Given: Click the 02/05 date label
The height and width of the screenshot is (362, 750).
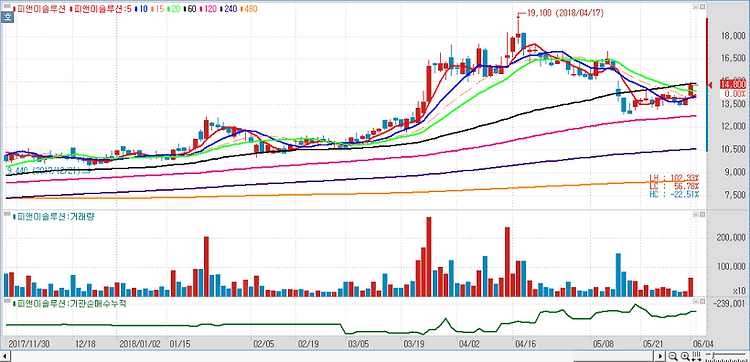Looking at the screenshot, I should point(263,344).
